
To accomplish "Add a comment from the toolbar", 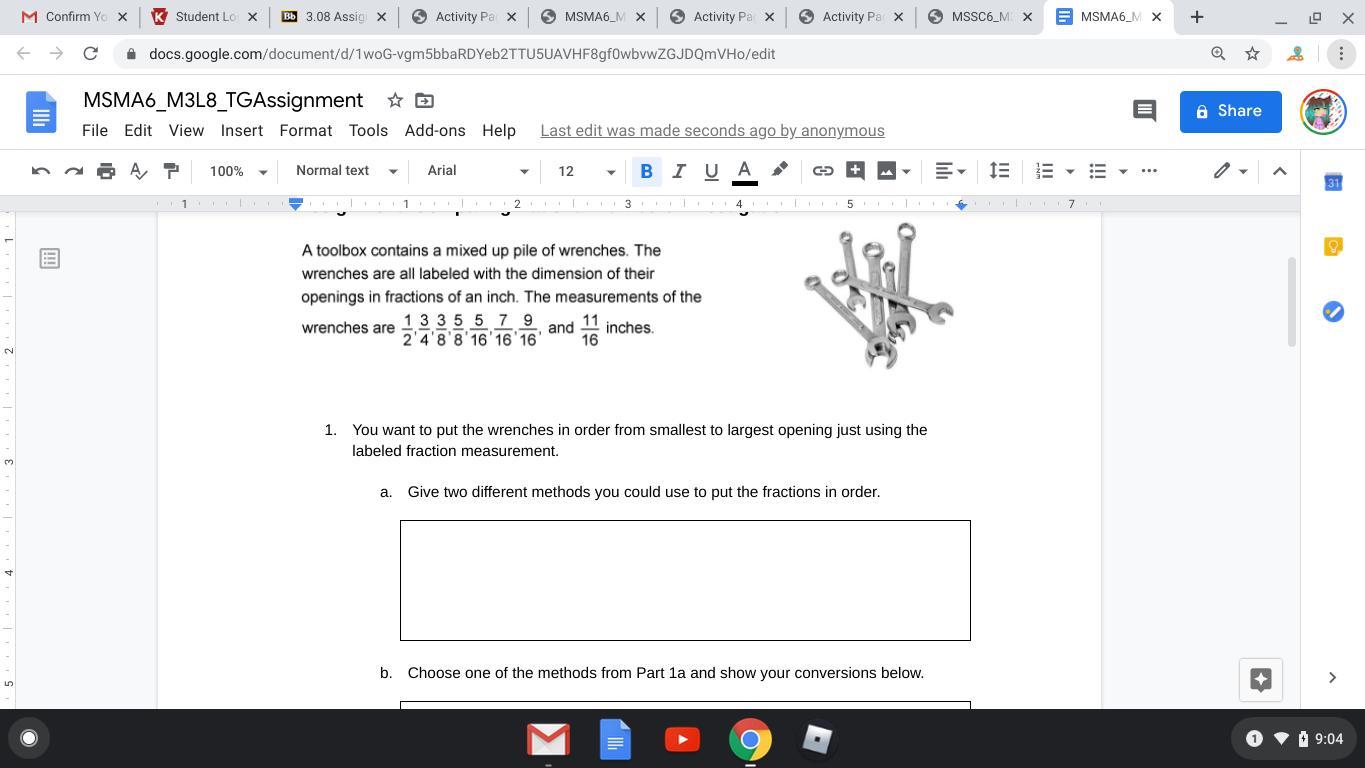I will [855, 171].
